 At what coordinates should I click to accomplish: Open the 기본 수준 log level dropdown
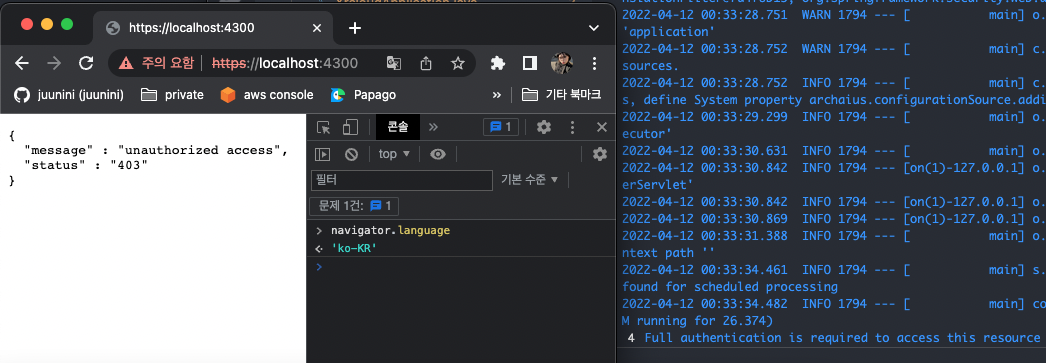pyautogui.click(x=530, y=180)
